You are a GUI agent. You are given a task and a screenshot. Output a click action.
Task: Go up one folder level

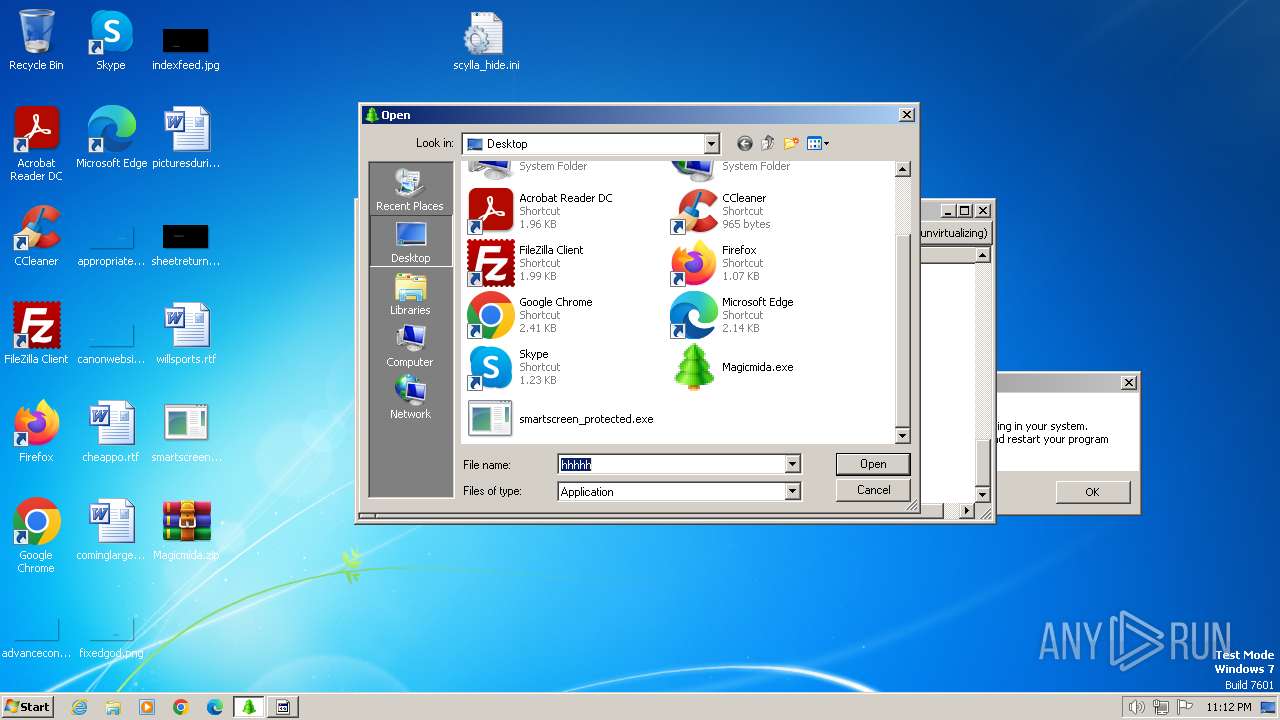(768, 144)
